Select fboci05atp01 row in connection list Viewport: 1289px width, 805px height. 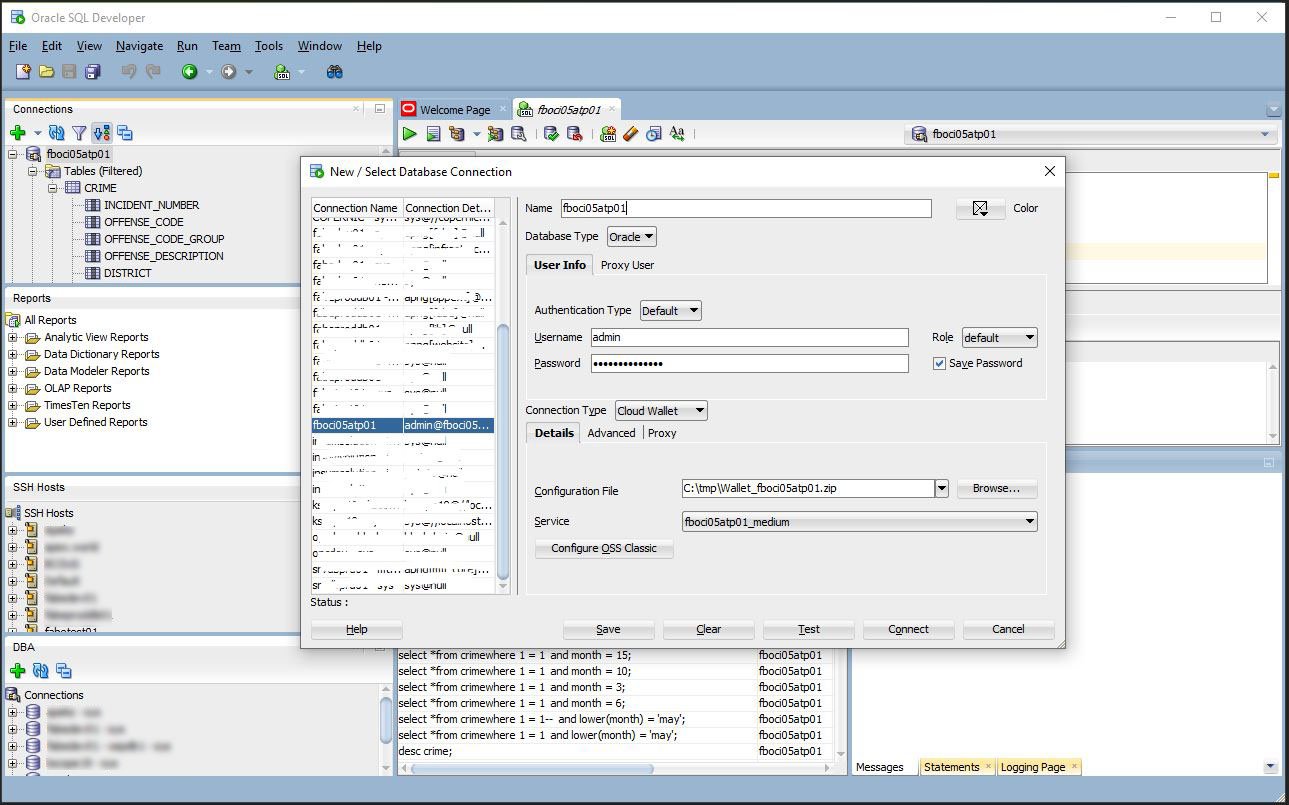(x=403, y=425)
